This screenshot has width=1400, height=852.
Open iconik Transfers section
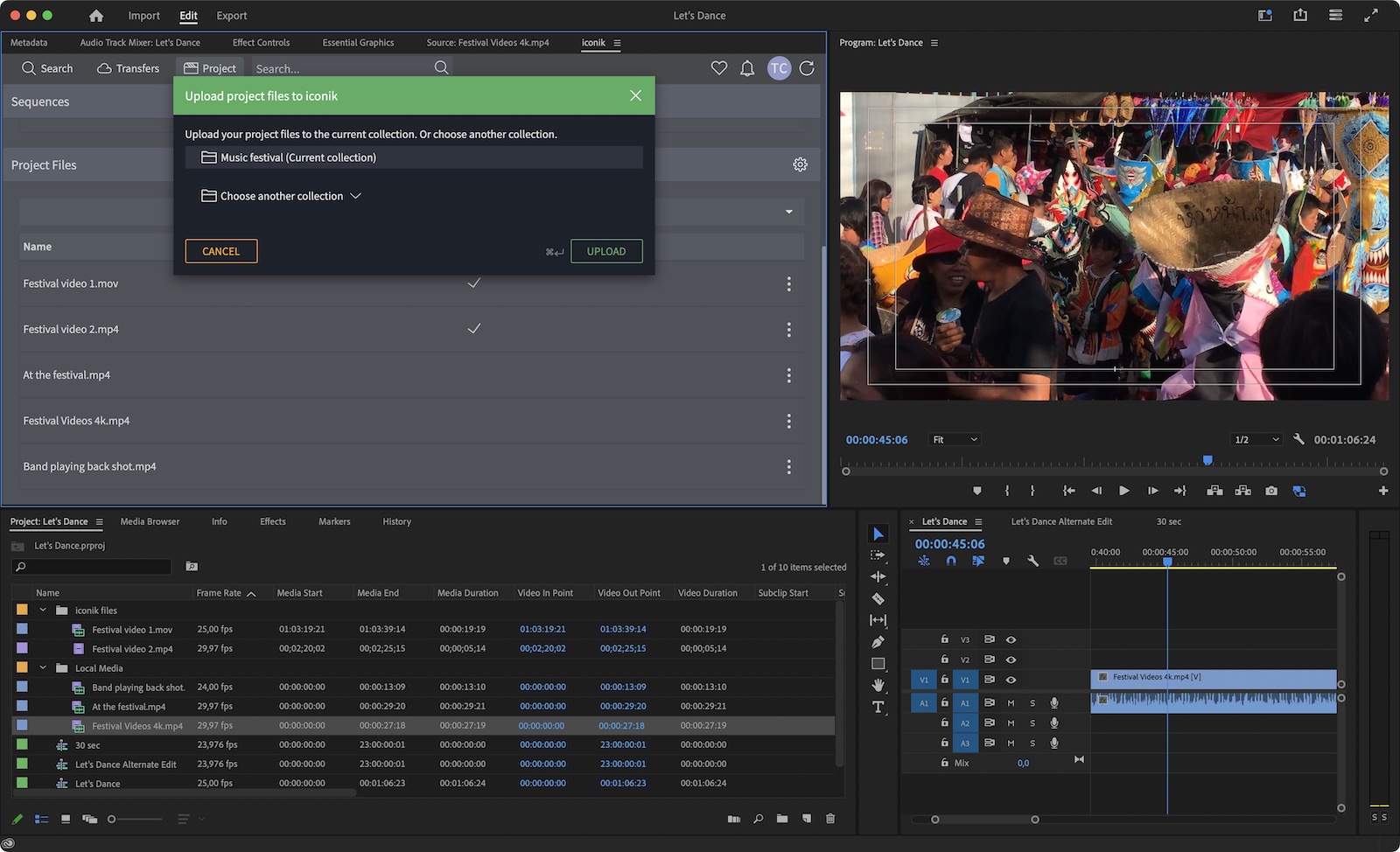[x=129, y=68]
